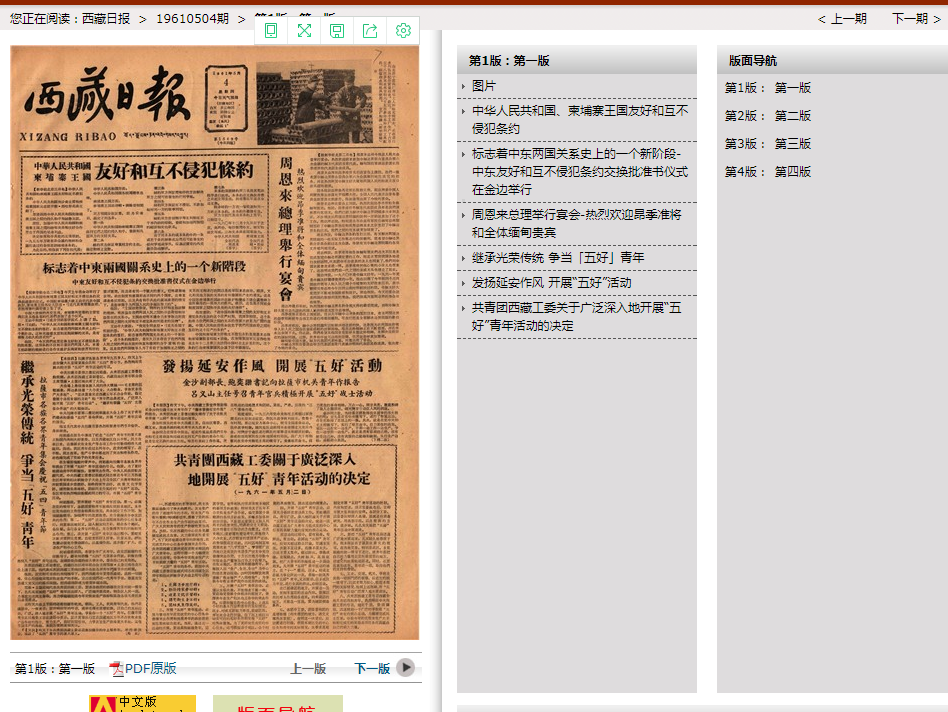Select 第3版：第三版 in page navigation
Viewport: 948px width, 712px height.
[x=768, y=143]
